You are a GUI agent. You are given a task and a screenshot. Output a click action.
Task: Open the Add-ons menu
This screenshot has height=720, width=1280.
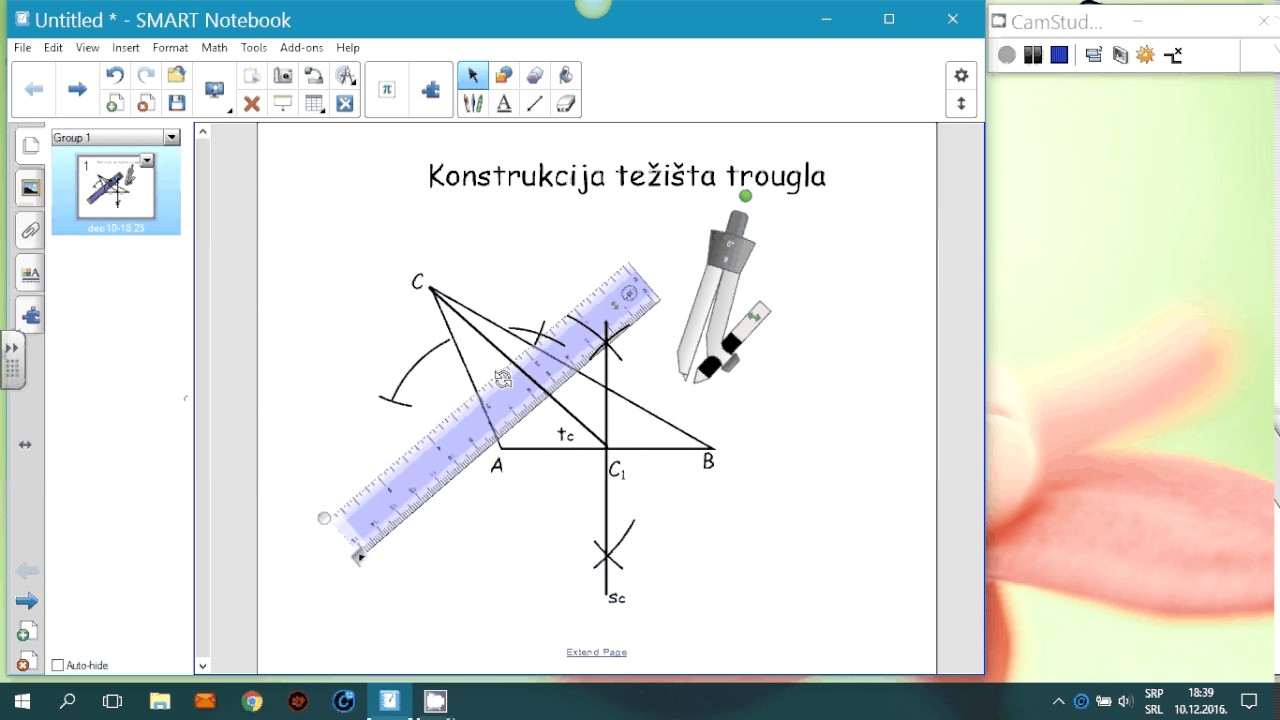coord(301,47)
